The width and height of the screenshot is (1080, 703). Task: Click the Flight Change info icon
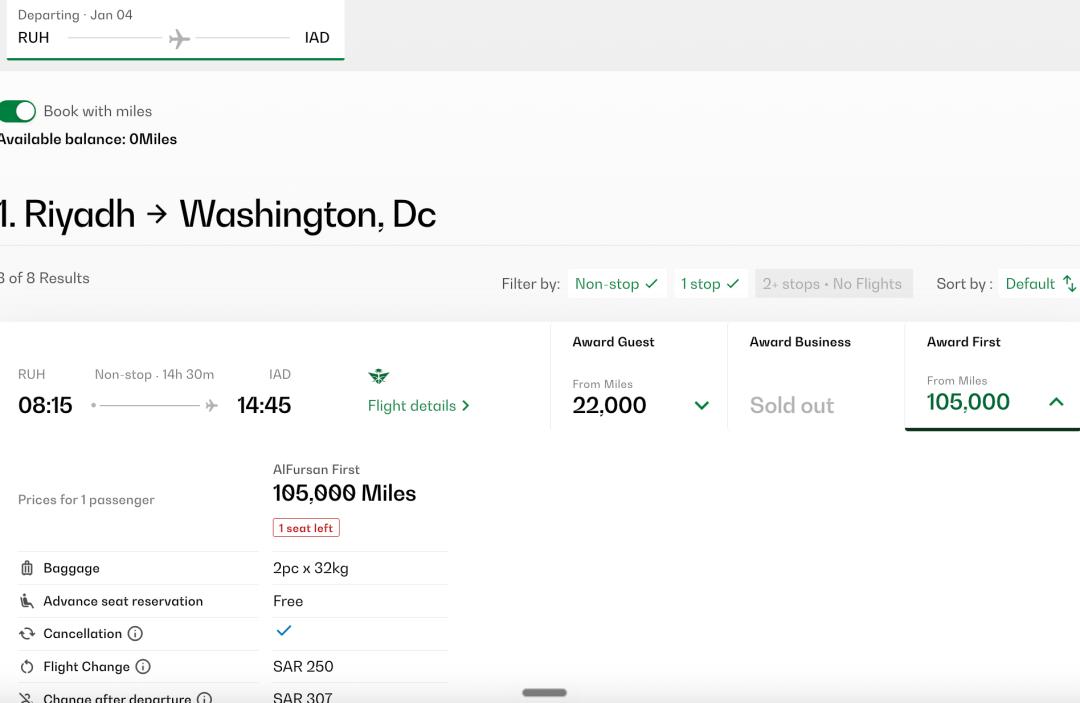click(143, 667)
